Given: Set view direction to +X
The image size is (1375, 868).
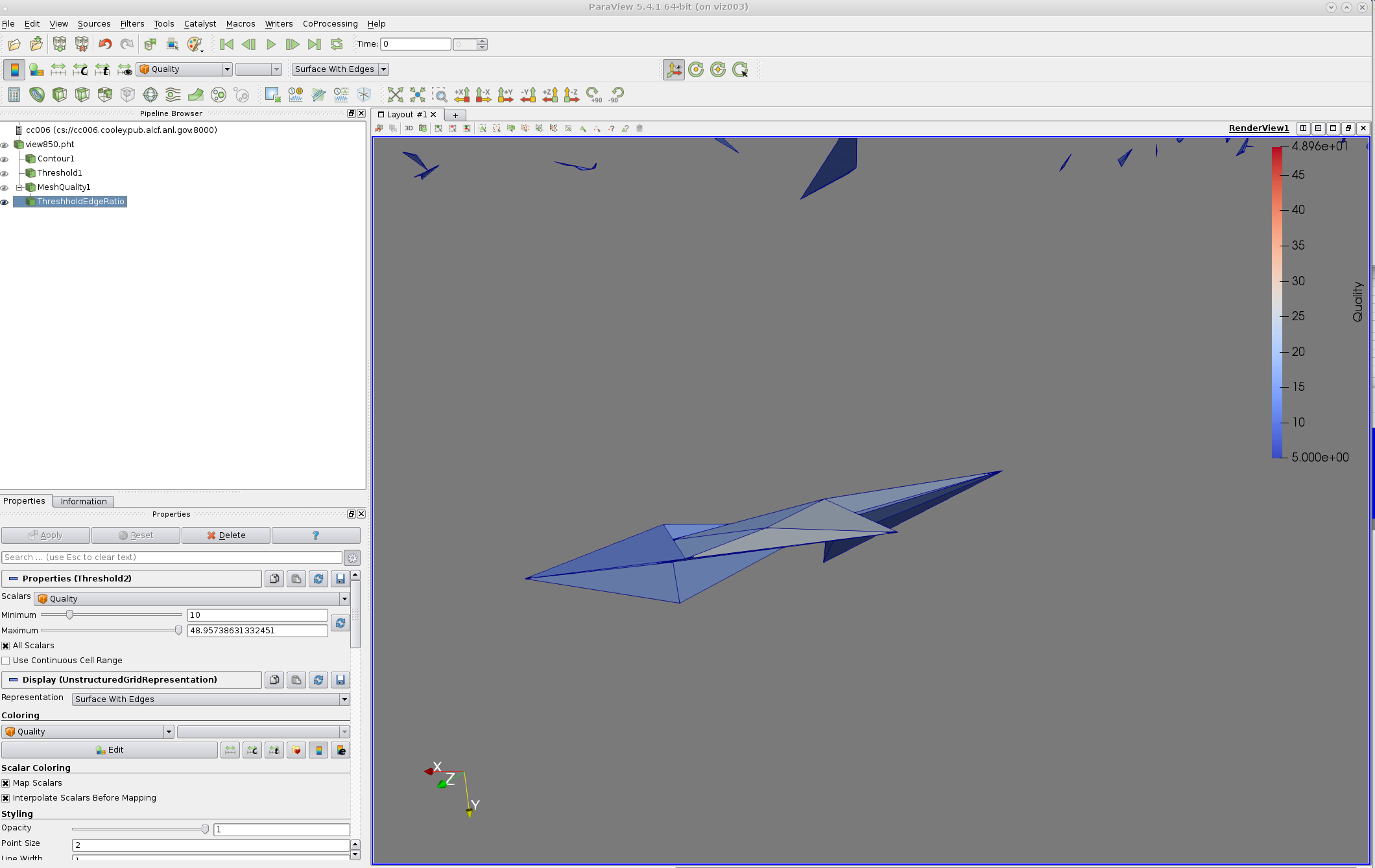Looking at the screenshot, I should (462, 95).
